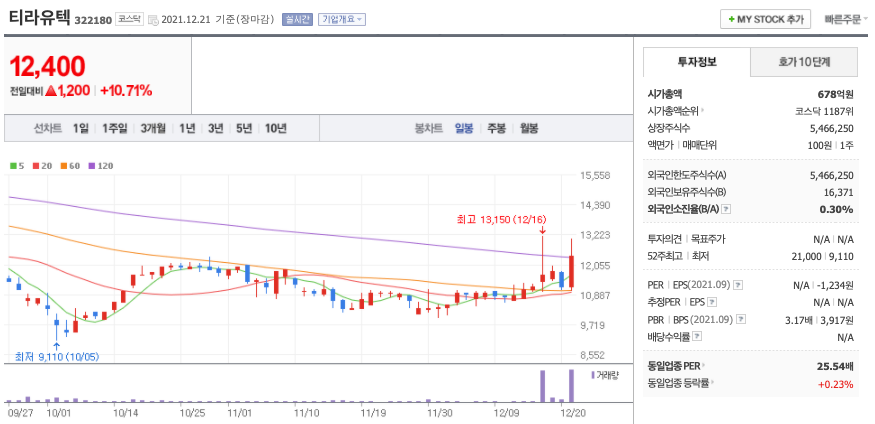
Task: Click the calendar icon before 2021.12.21
Action: point(153,20)
